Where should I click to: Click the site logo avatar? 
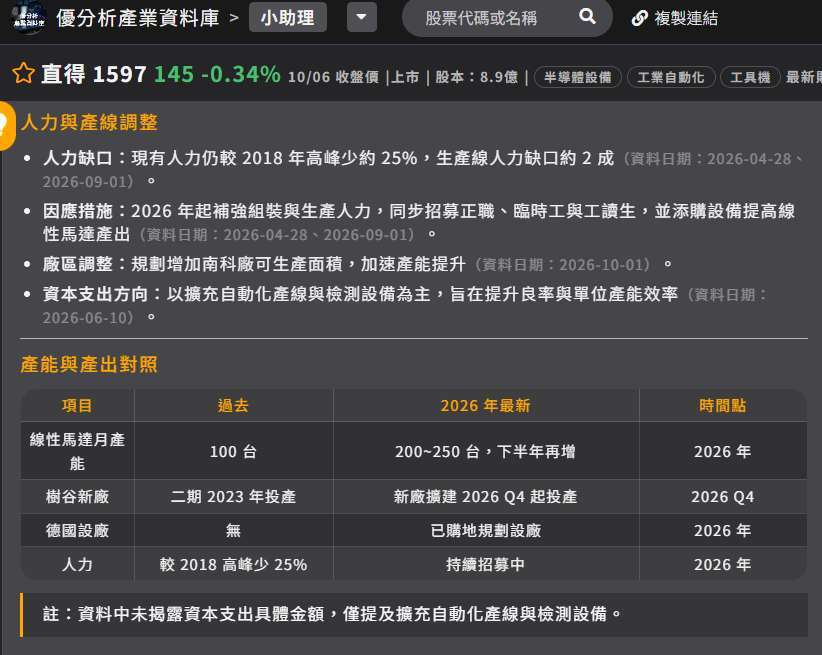point(29,18)
